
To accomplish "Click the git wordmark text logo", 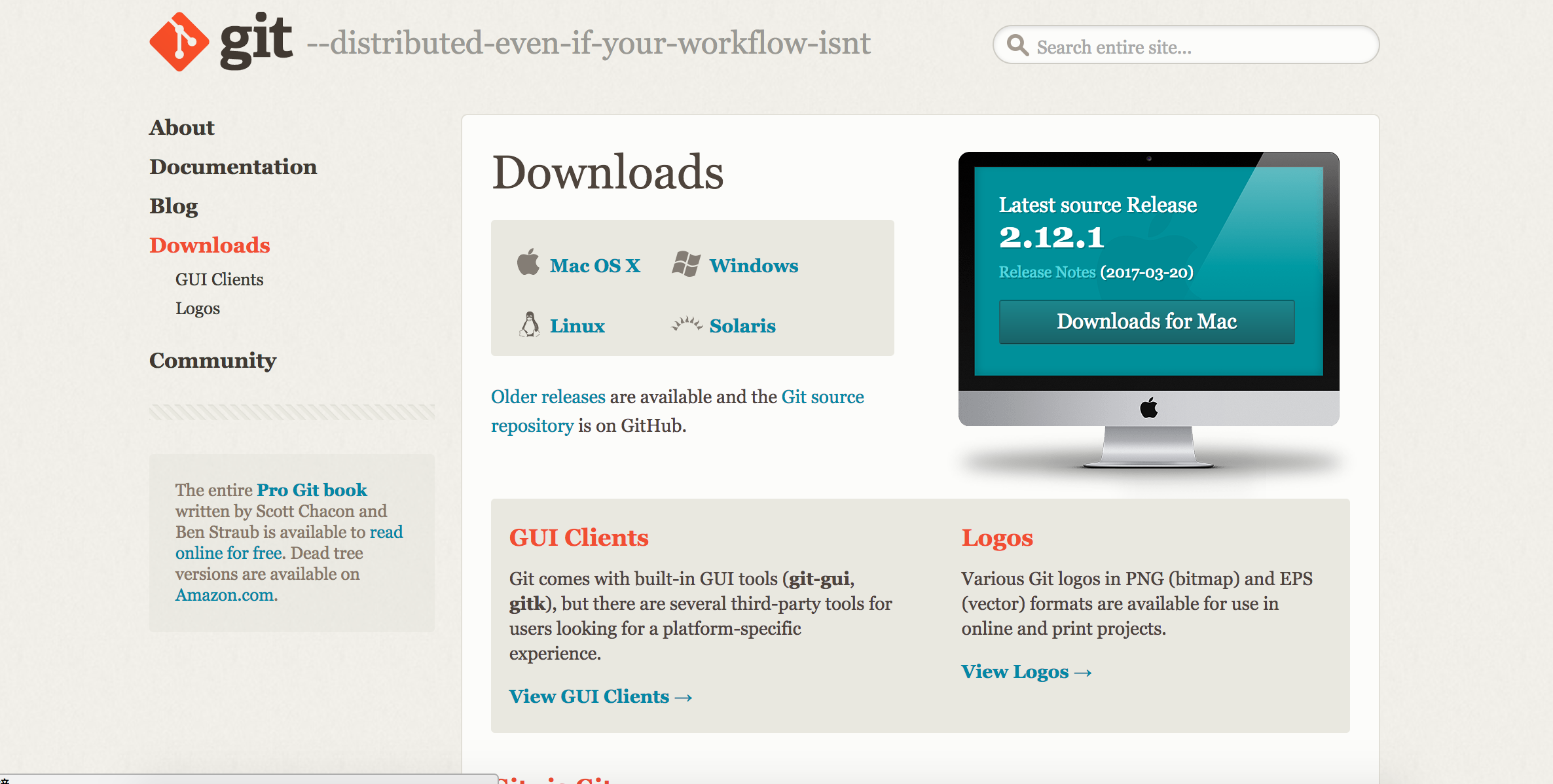I will click(x=256, y=41).
